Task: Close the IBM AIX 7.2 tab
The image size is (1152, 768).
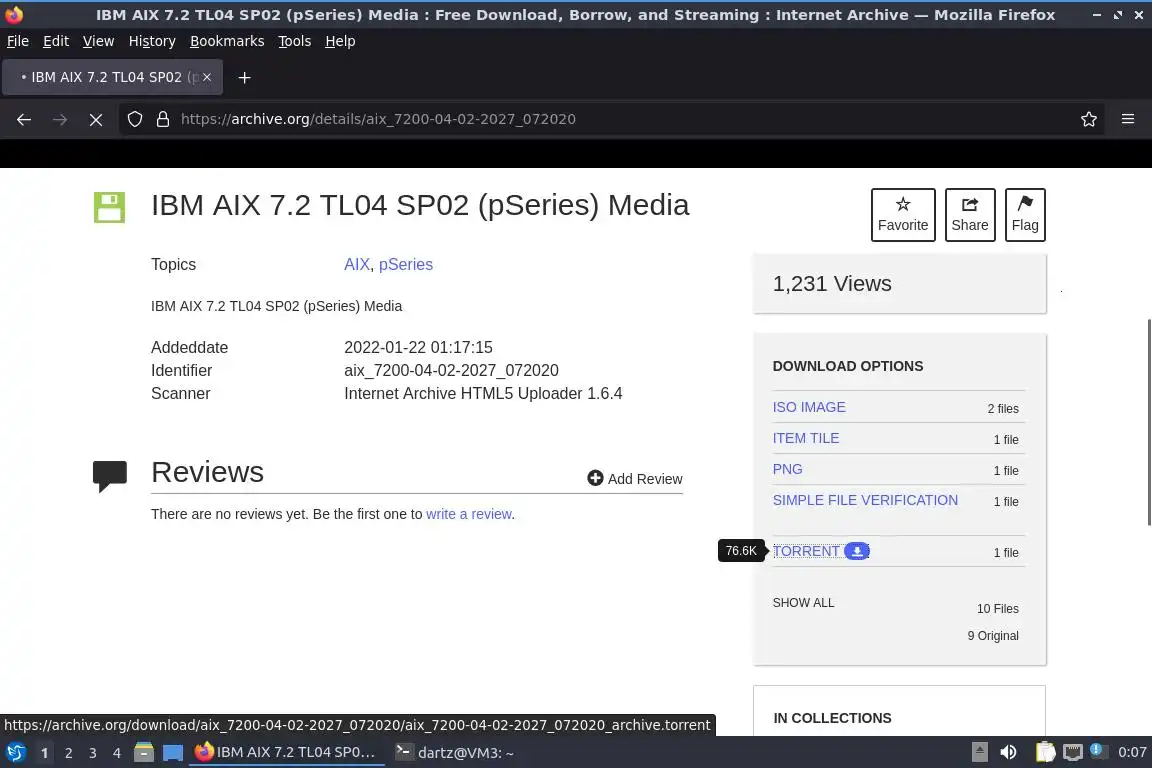Action: click(207, 77)
